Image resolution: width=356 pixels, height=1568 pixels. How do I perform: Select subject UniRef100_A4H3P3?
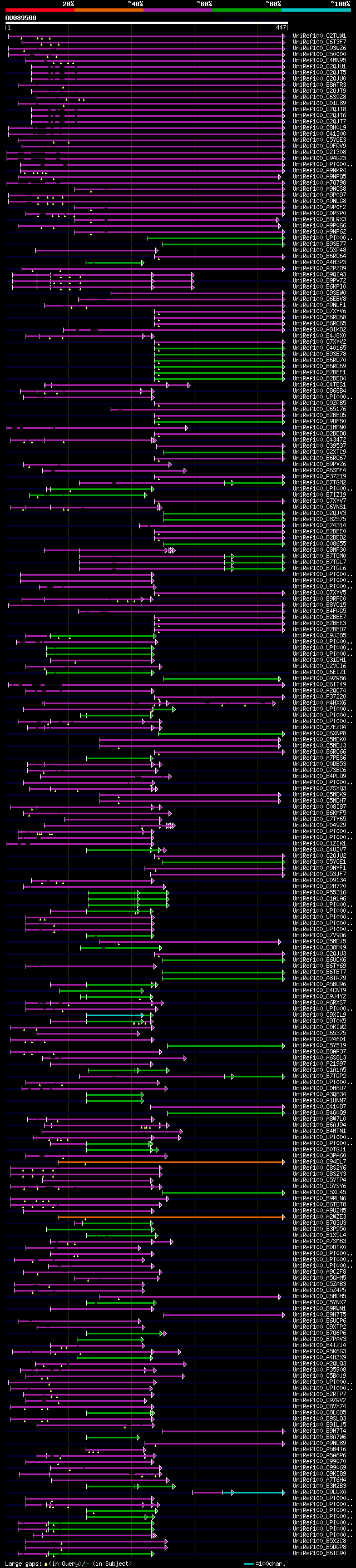click(319, 263)
